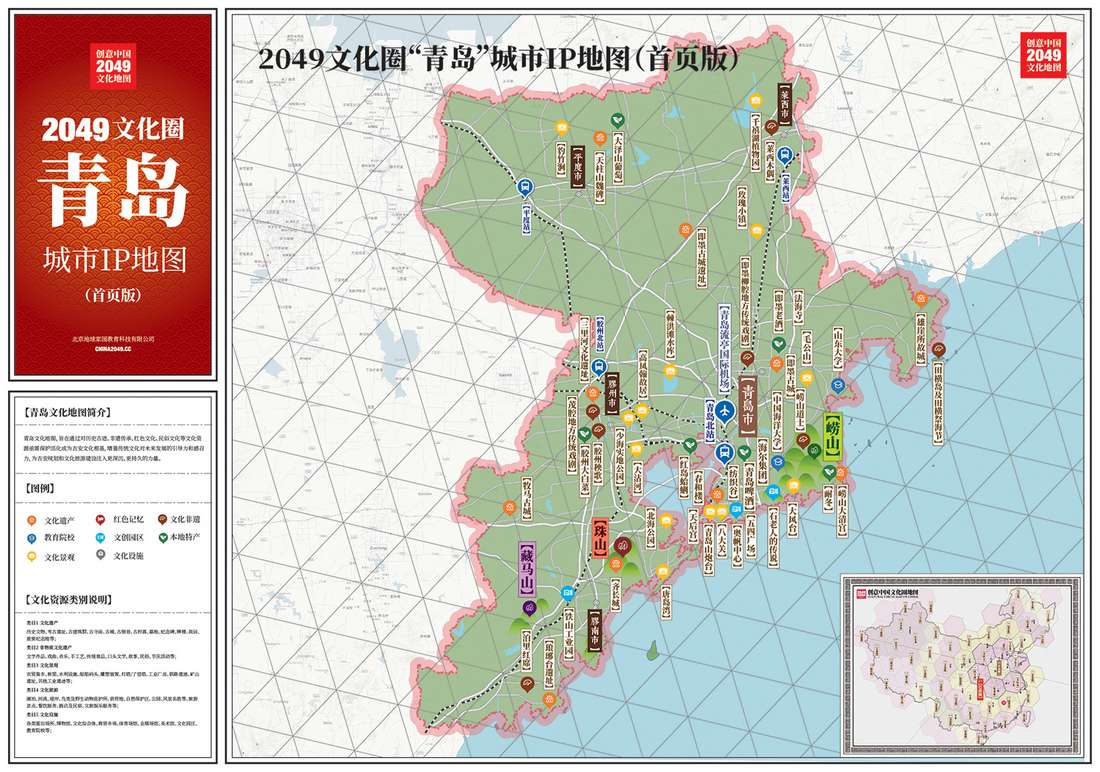Select the yellow marker above 豹竹涧
The width and height of the screenshot is (1100, 772).
(x=561, y=128)
